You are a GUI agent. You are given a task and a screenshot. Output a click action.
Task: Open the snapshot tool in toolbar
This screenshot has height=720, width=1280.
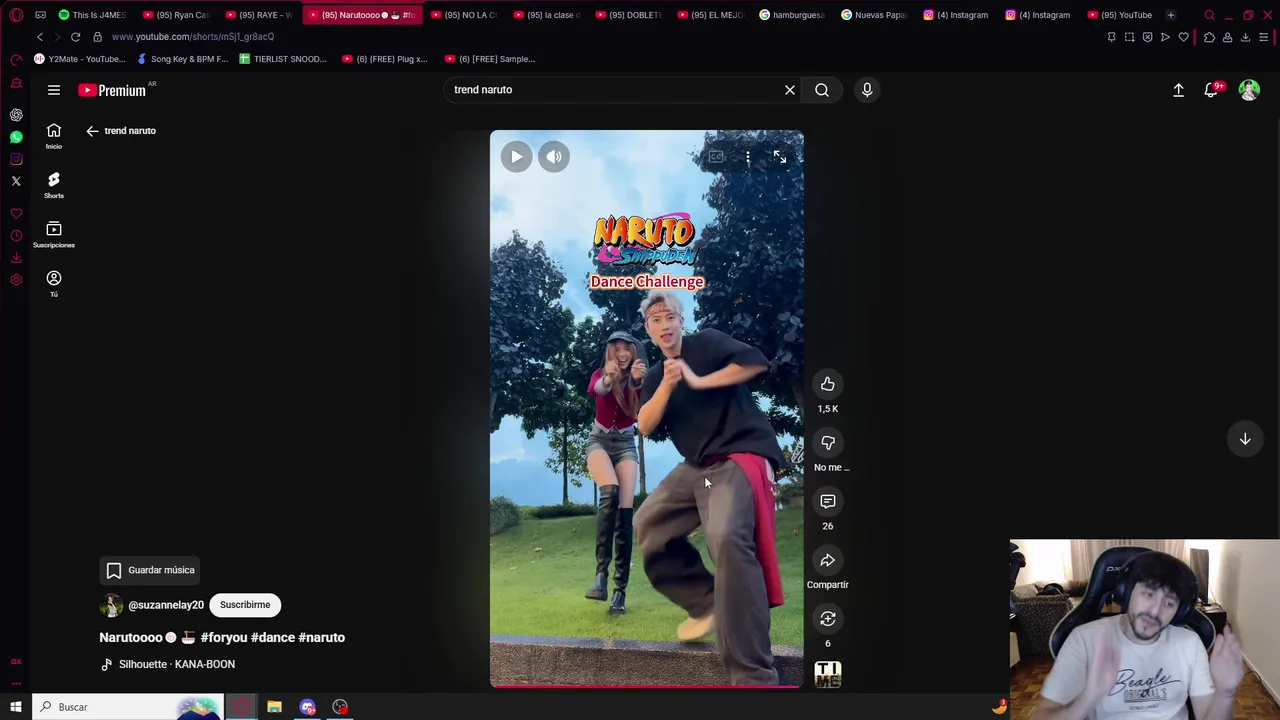(1129, 37)
